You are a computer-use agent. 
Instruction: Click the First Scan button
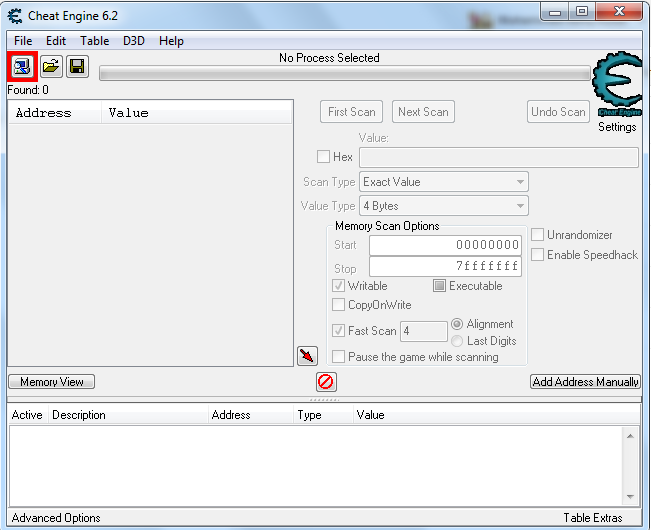(351, 112)
